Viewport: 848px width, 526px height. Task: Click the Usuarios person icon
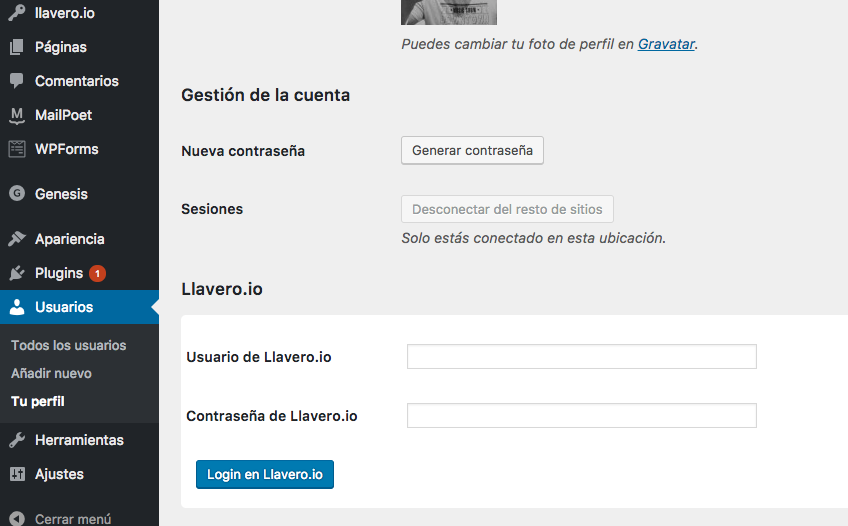point(17,307)
